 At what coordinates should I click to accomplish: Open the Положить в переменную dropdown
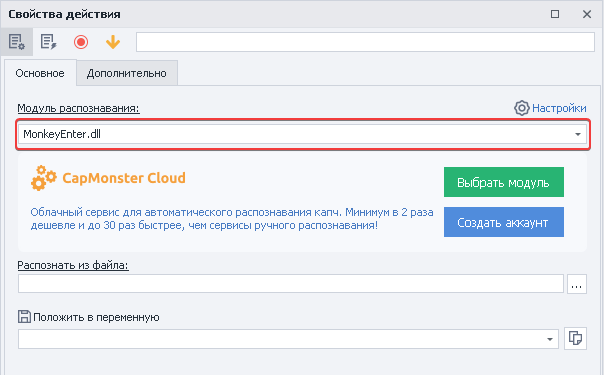click(x=288, y=339)
